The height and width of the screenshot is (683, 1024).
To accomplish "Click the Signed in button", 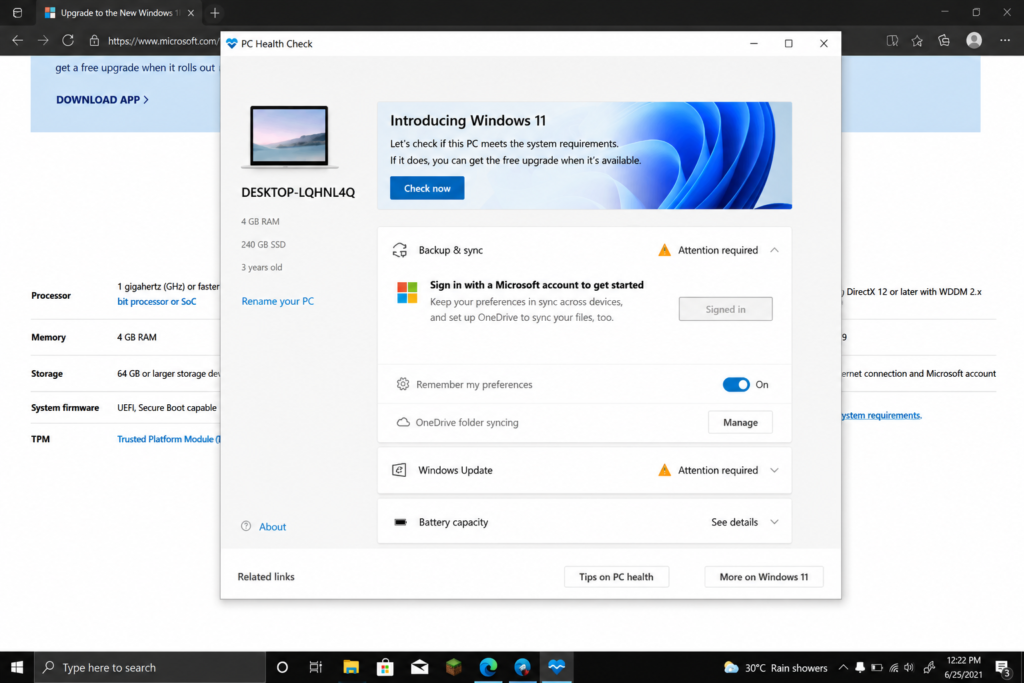I will pos(725,310).
